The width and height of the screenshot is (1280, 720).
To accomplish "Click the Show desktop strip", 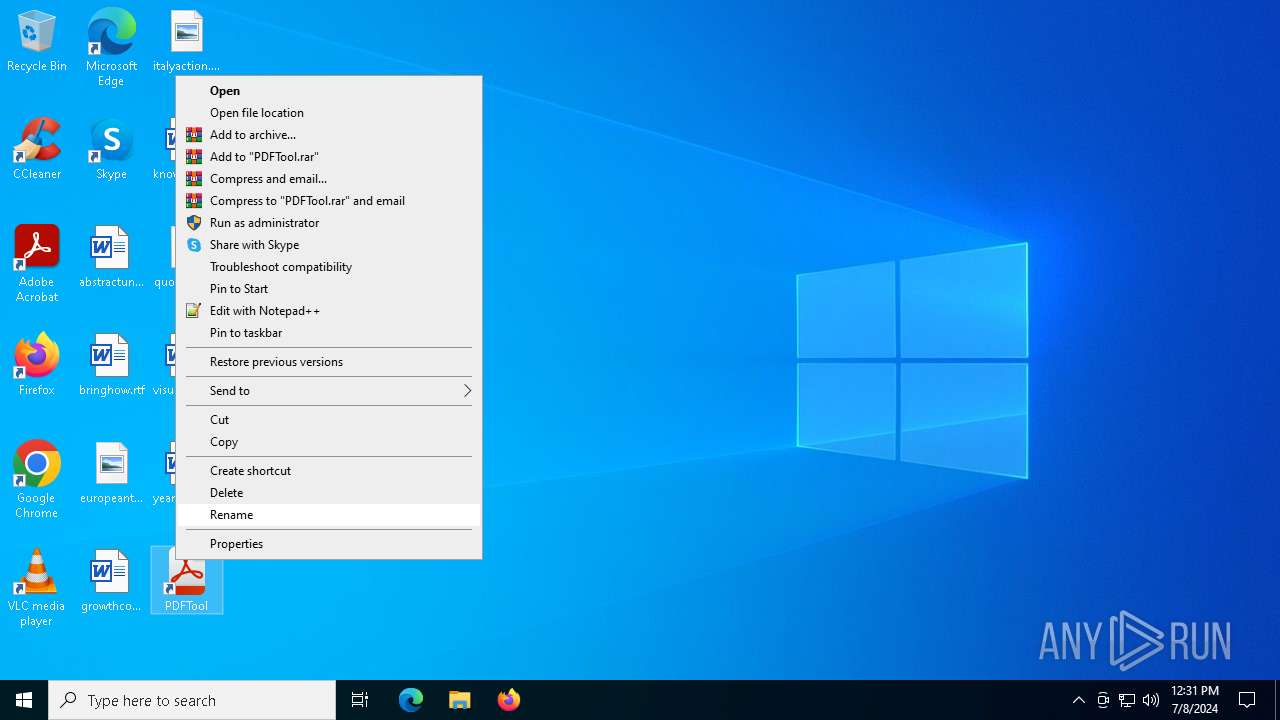I will (x=1277, y=700).
